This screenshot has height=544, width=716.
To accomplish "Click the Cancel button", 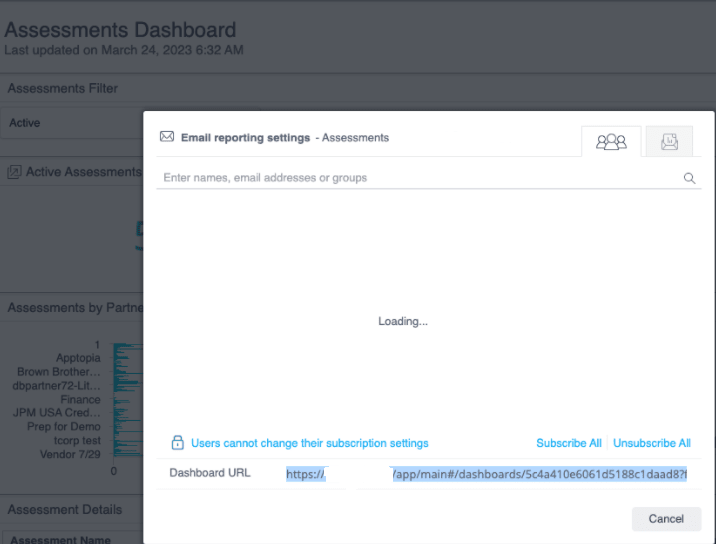I will pos(666,519).
